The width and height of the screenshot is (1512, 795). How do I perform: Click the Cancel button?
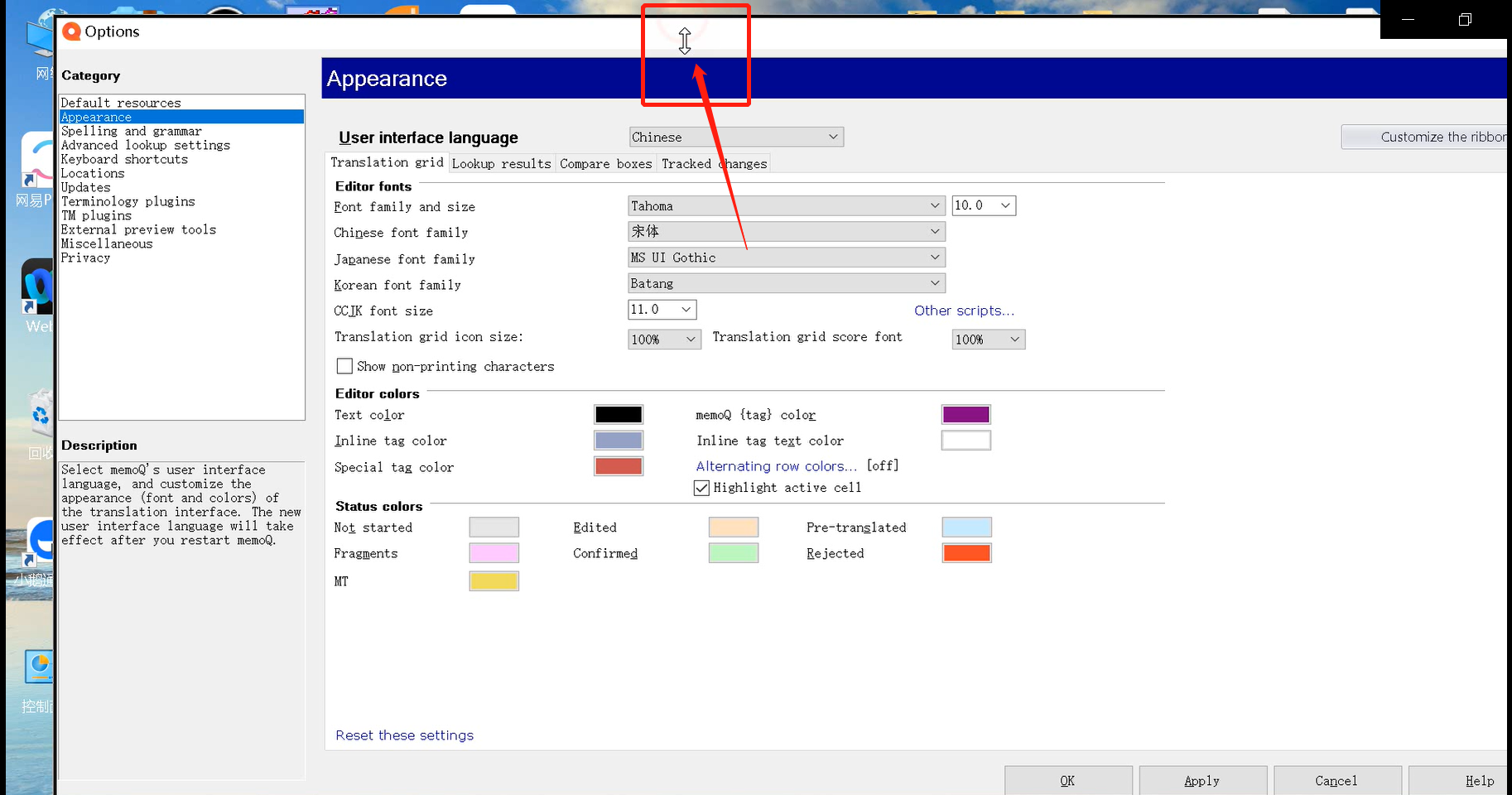[x=1336, y=780]
